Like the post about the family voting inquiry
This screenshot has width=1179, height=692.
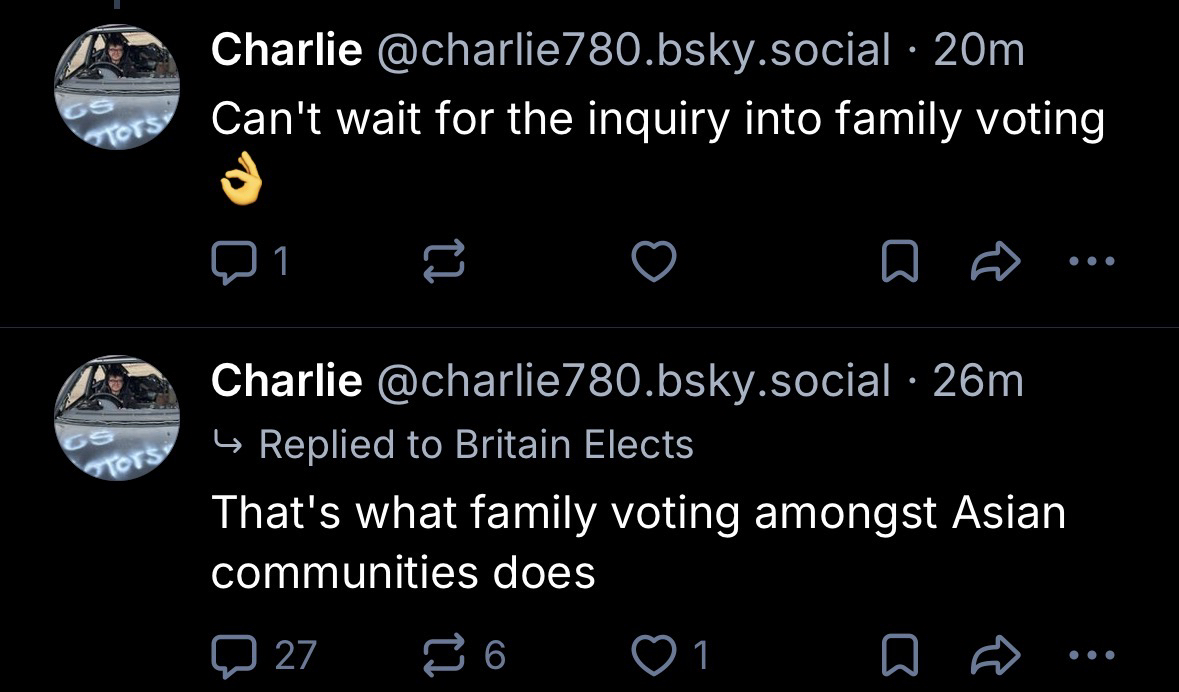[x=656, y=262]
